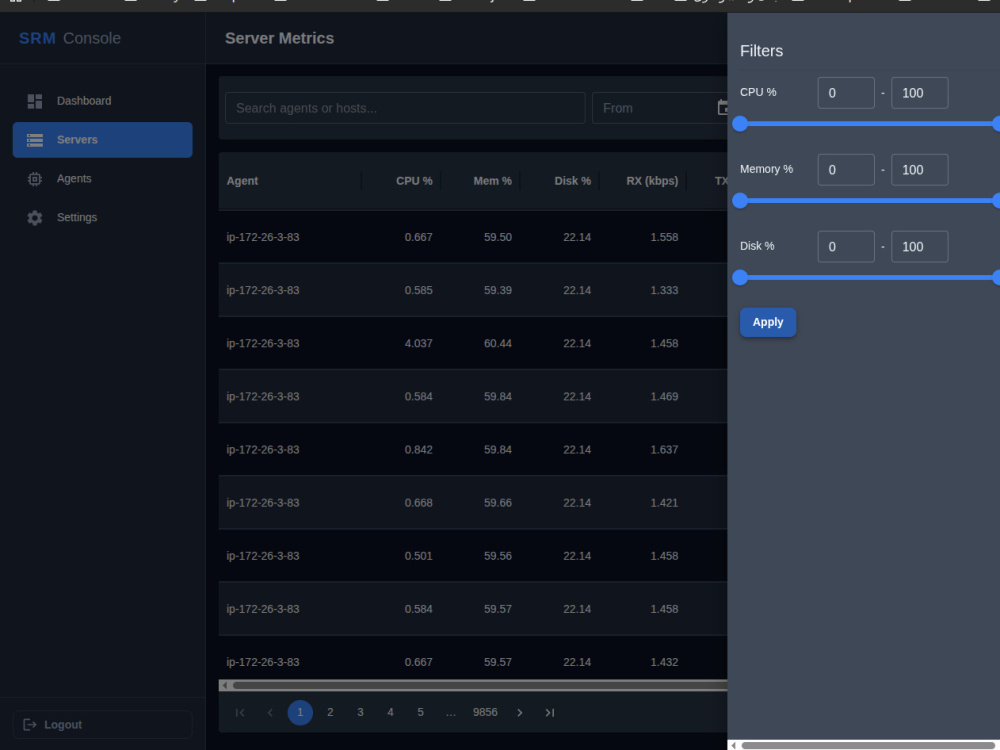Focus the Disk % maximum input
1000x750 pixels.
(920, 247)
